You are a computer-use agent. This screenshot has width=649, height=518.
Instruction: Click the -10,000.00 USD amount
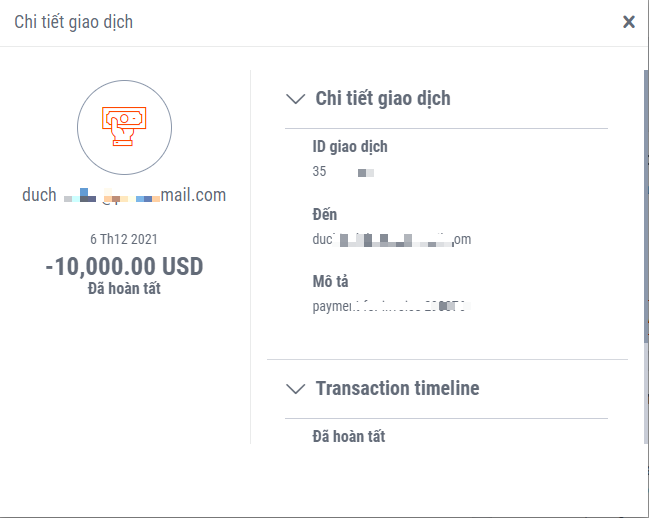(x=124, y=266)
